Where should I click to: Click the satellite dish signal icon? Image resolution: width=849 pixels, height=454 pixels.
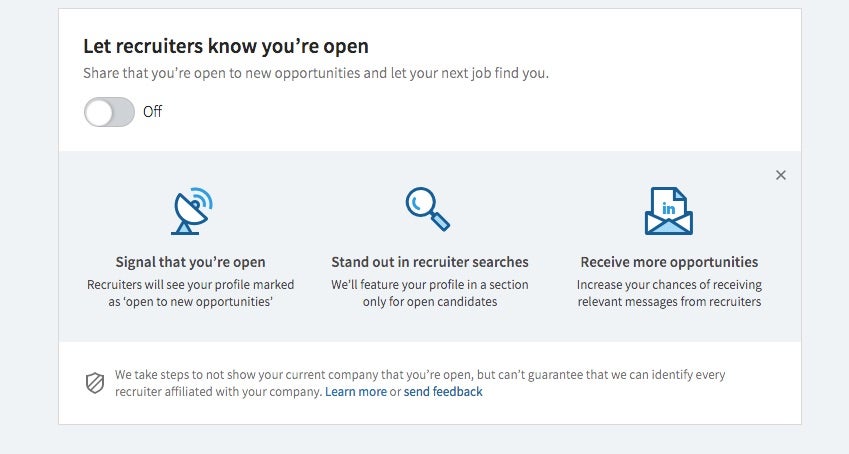(x=192, y=211)
